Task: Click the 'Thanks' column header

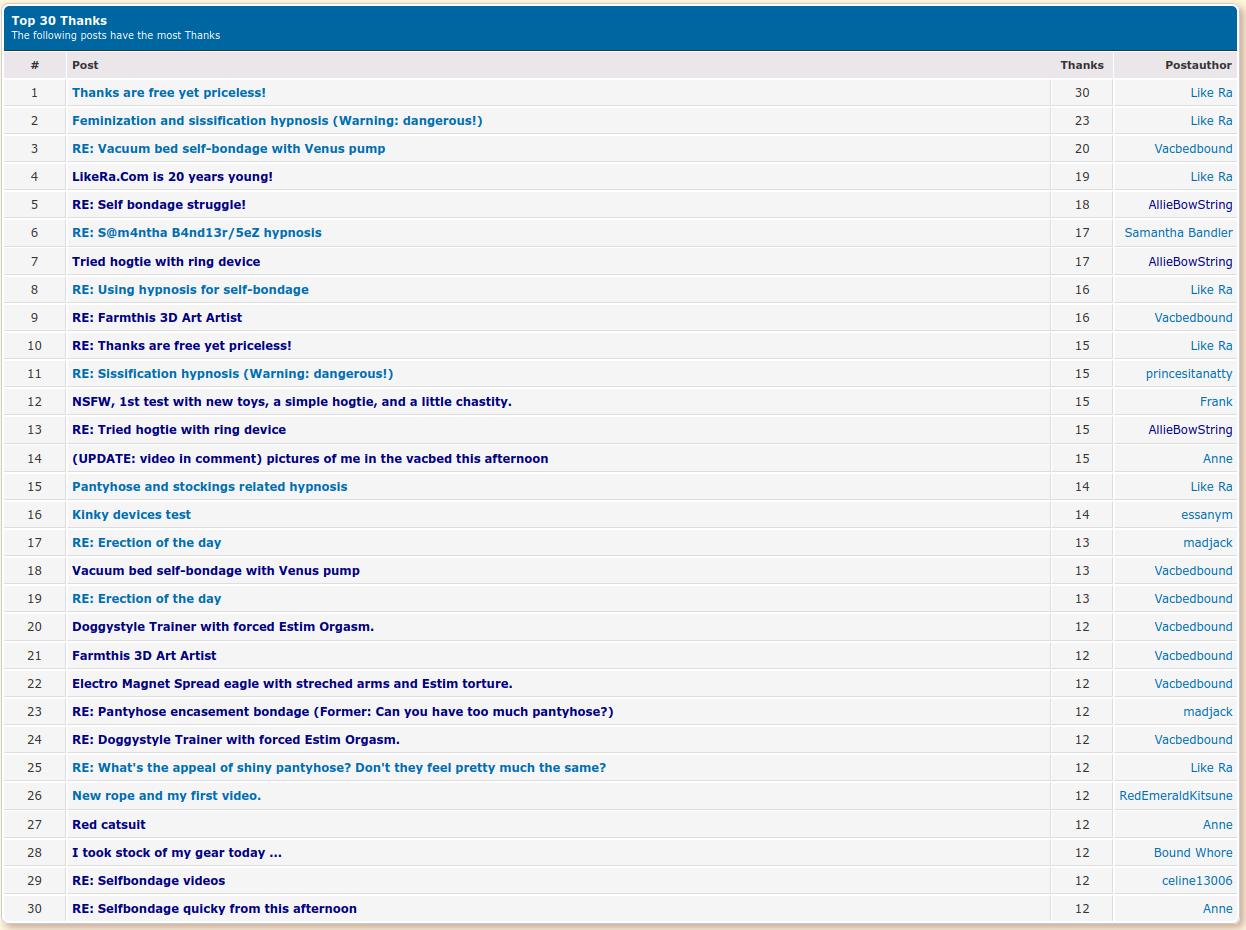Action: click(x=1082, y=65)
